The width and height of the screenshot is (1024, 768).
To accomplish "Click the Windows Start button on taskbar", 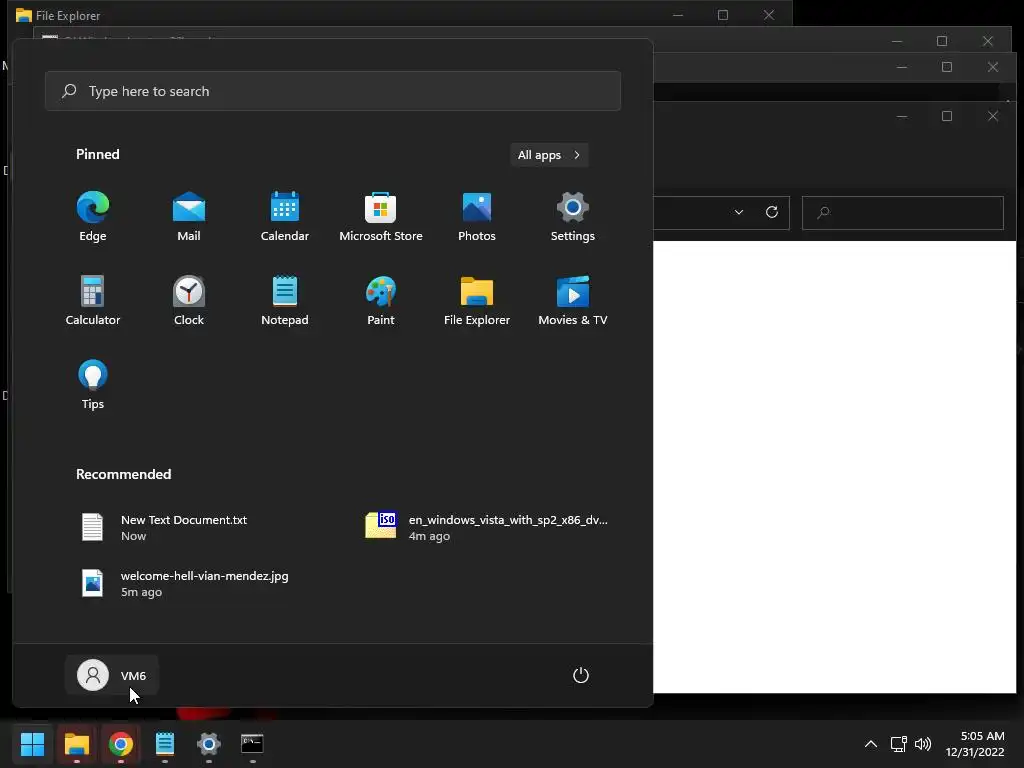I will pyautogui.click(x=32, y=744).
